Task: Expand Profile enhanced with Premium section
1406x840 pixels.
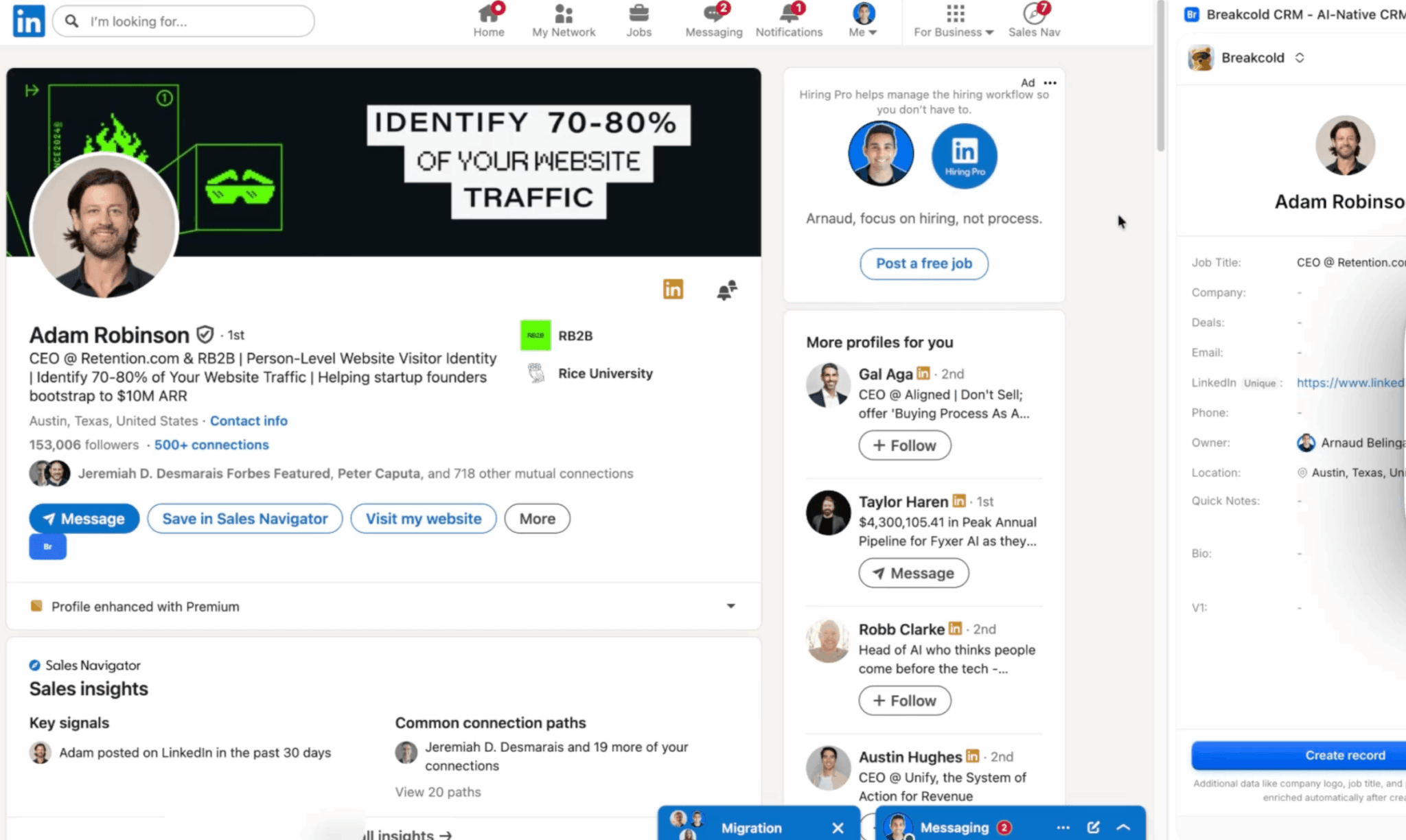Action: (730, 606)
